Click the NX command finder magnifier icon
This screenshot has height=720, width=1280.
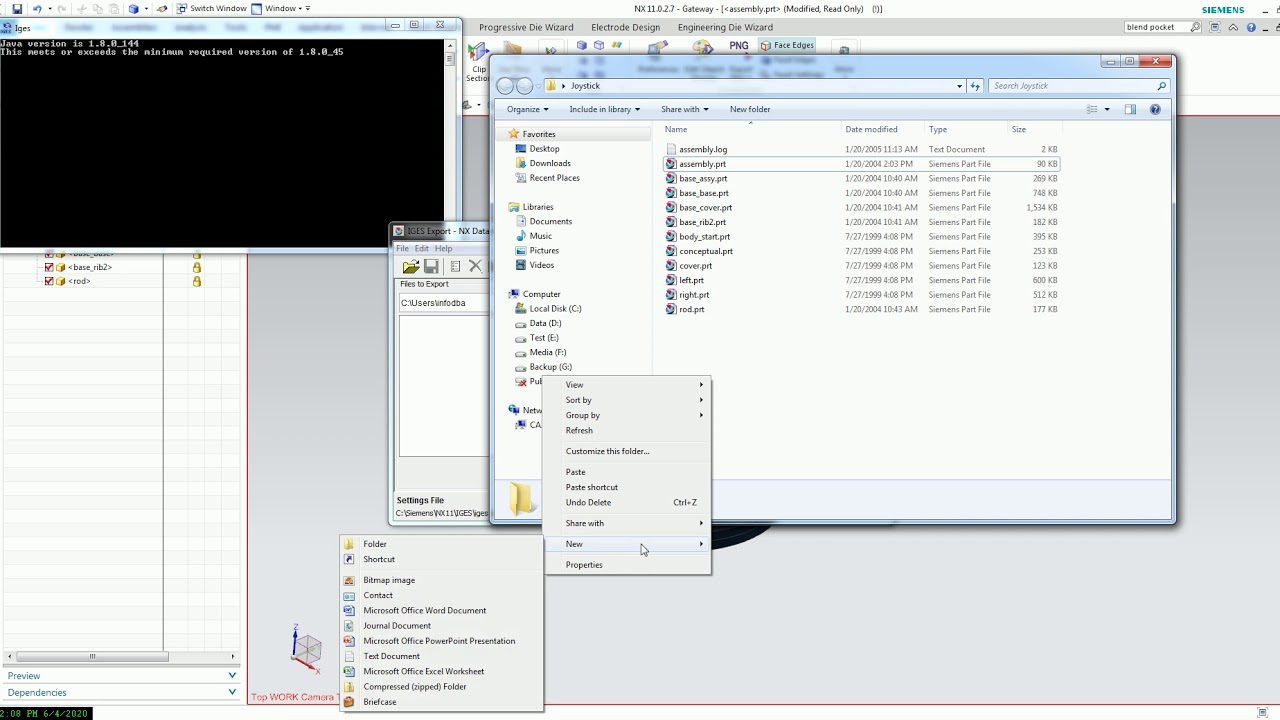pyautogui.click(x=1196, y=27)
